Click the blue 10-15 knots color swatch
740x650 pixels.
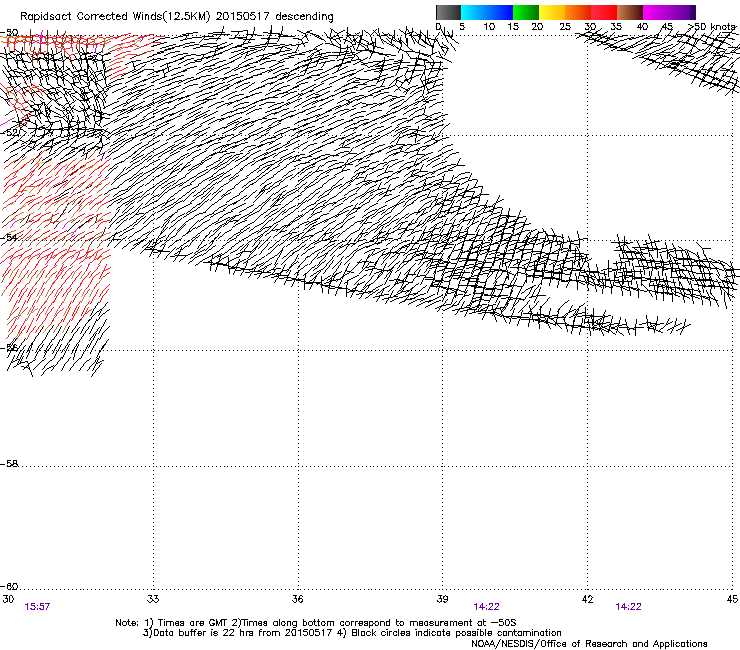pos(500,12)
